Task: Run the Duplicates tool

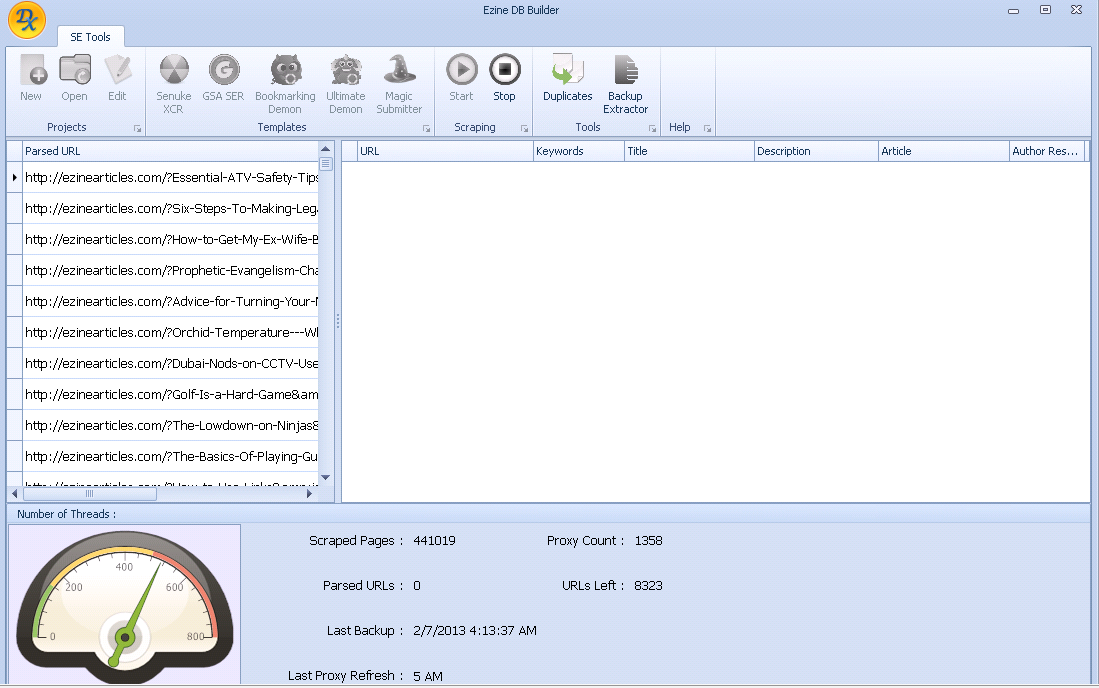Action: [568, 78]
